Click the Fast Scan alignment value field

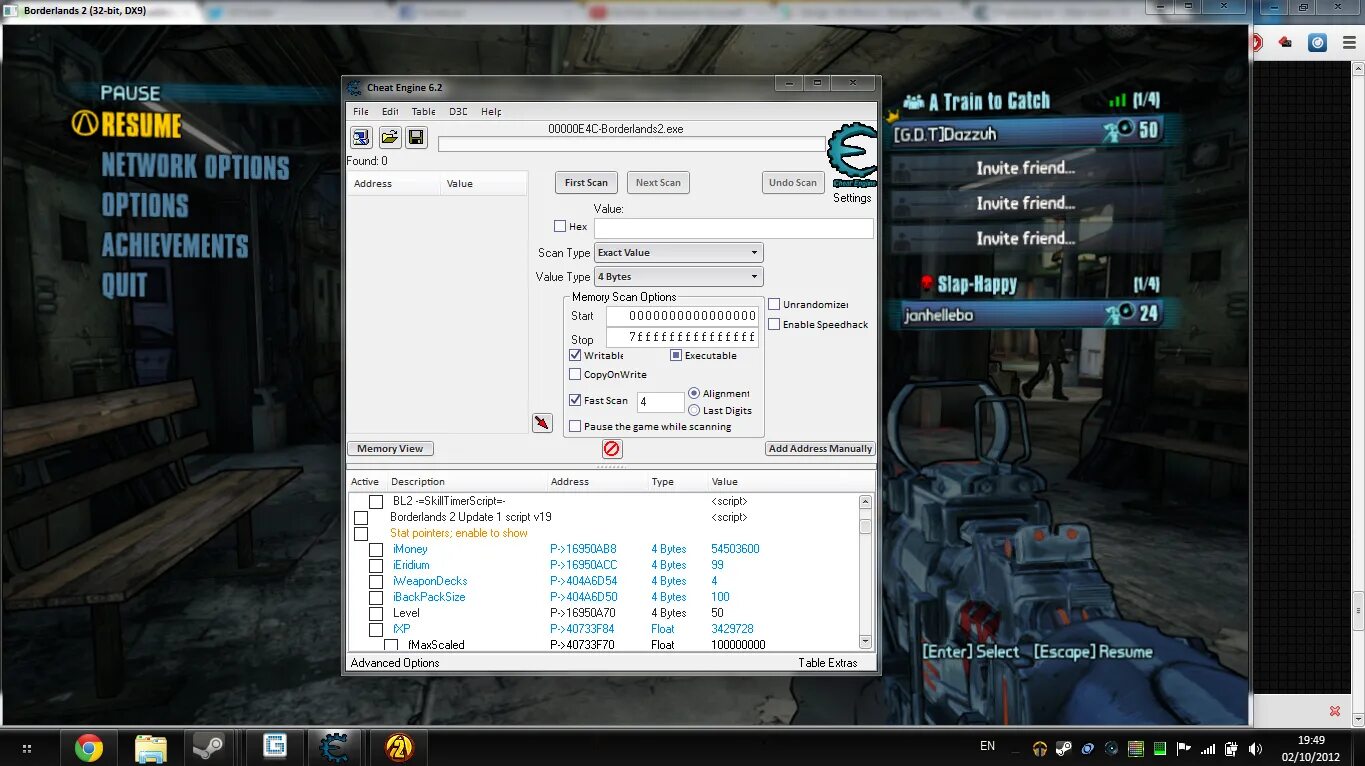(661, 402)
